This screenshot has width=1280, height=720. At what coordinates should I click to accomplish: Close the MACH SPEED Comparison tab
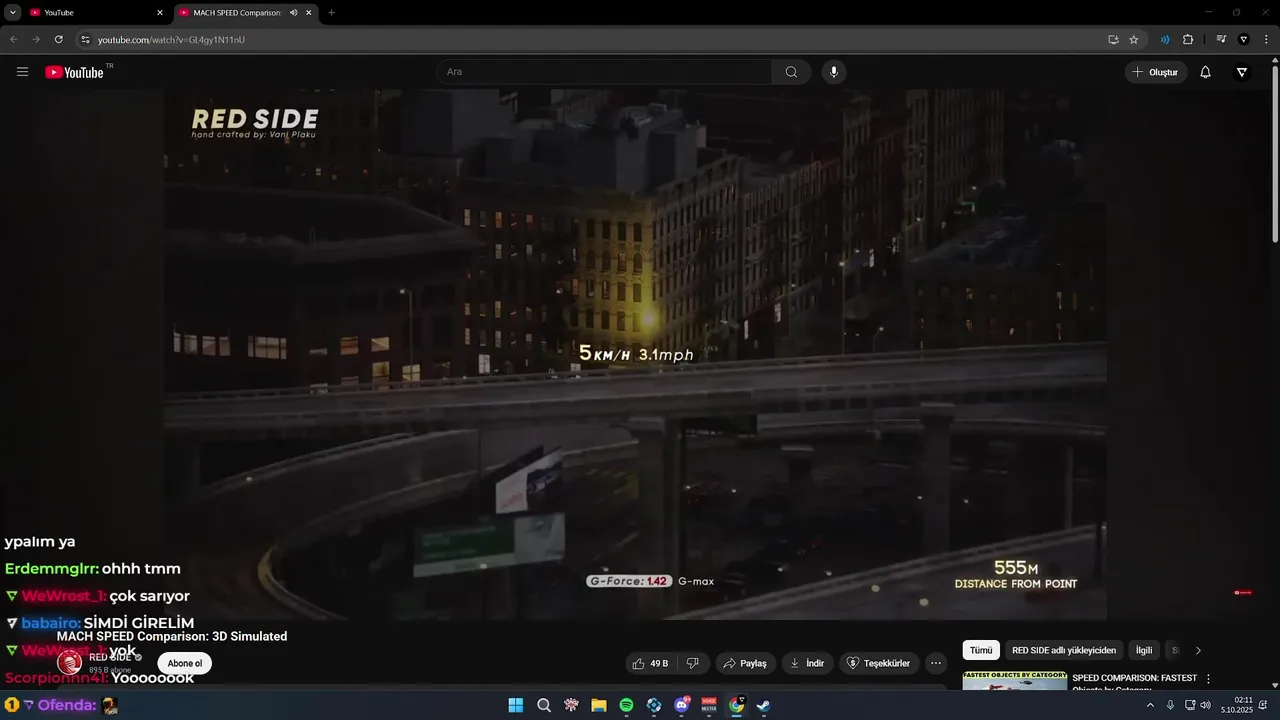(x=309, y=13)
